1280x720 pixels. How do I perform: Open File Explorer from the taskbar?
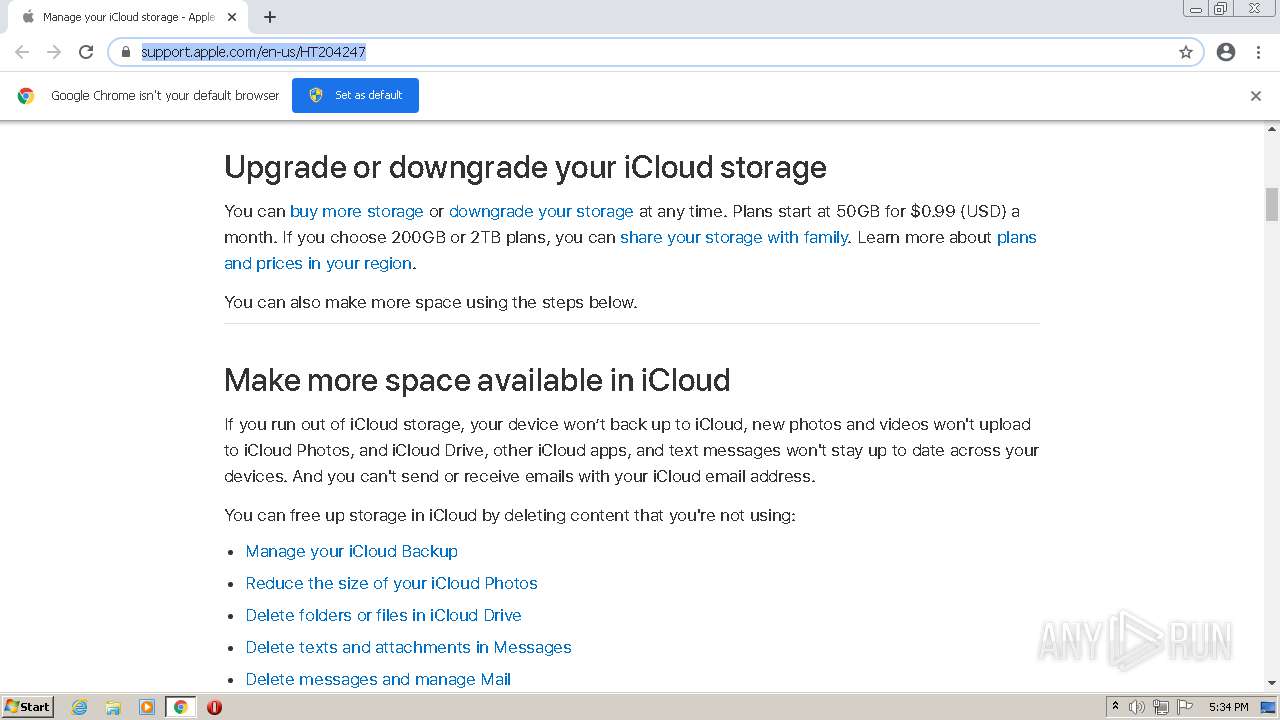point(113,707)
